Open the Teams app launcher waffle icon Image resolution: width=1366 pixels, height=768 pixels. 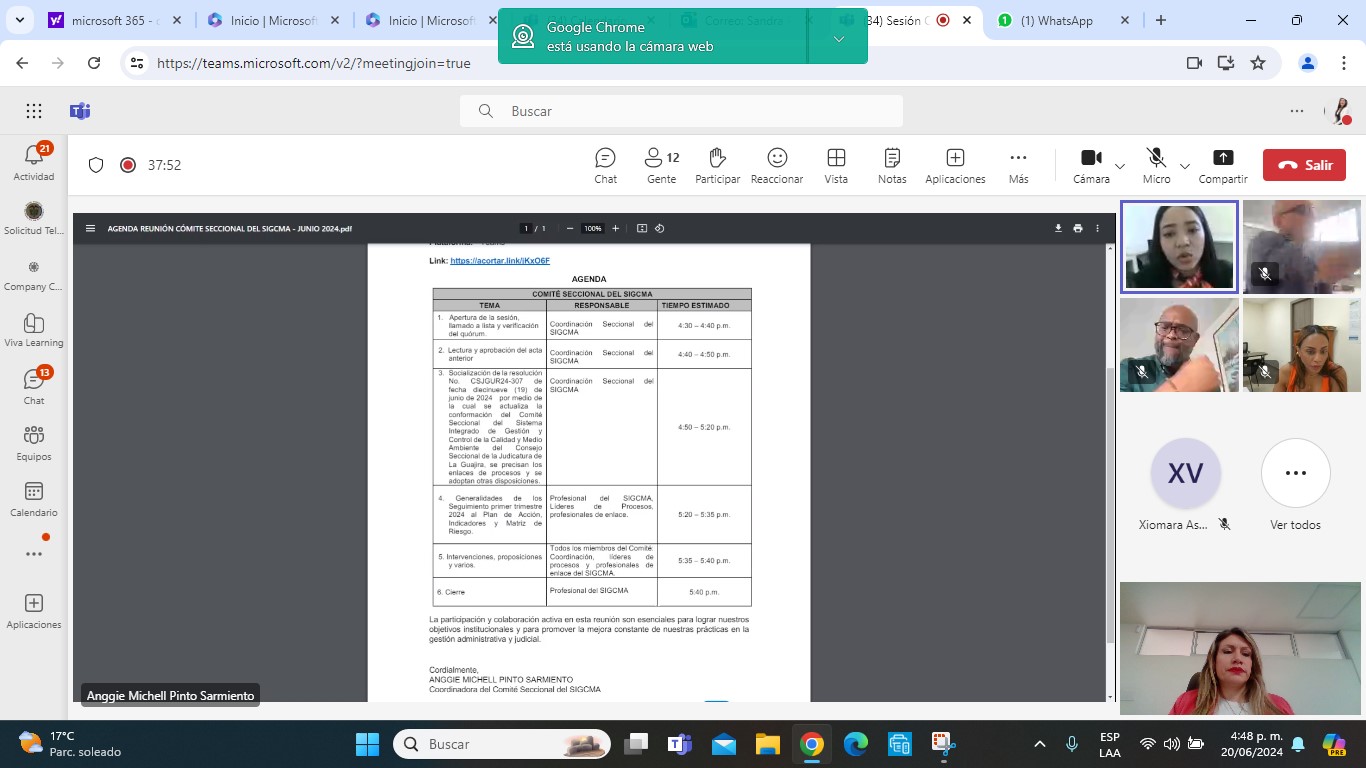[34, 111]
